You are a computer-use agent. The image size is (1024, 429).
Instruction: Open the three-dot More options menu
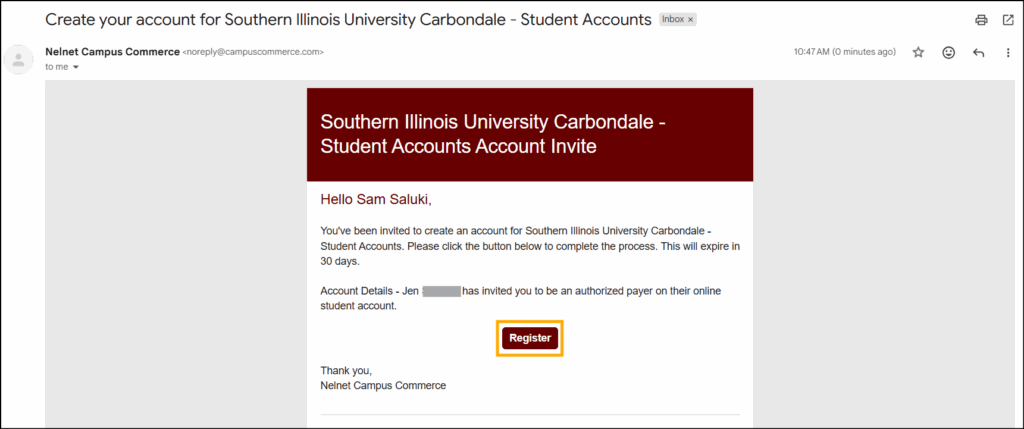(x=1006, y=52)
